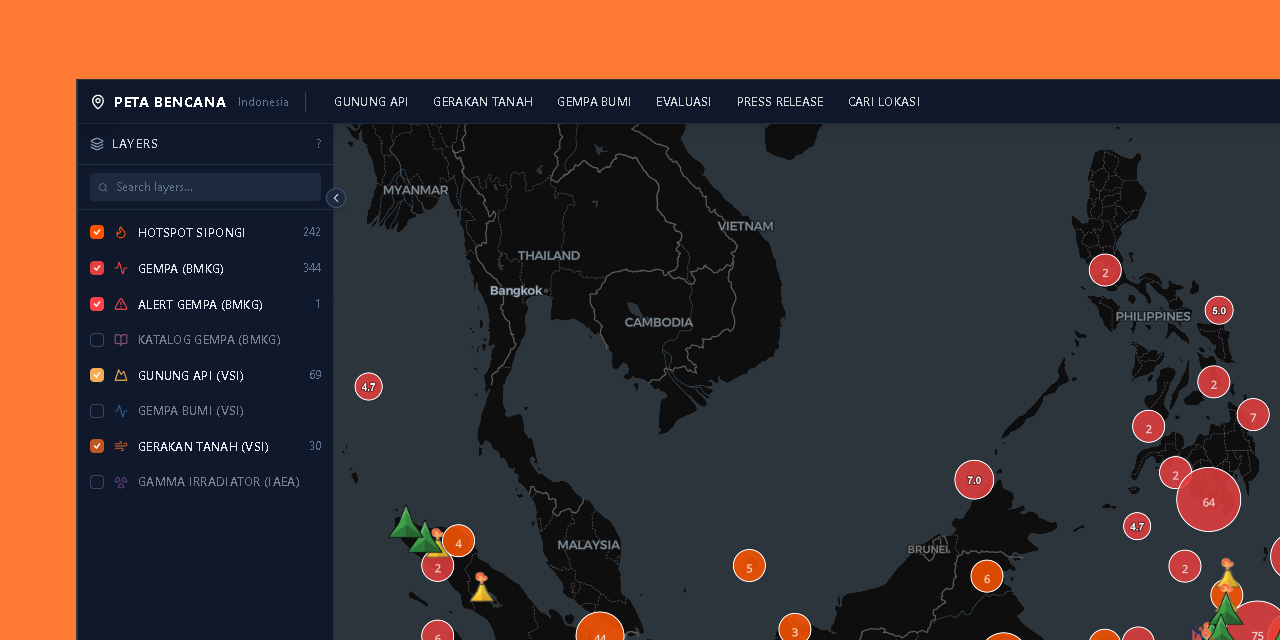1280x640 pixels.
Task: Click the Gempa (BMKG) pulse icon
Action: [121, 268]
